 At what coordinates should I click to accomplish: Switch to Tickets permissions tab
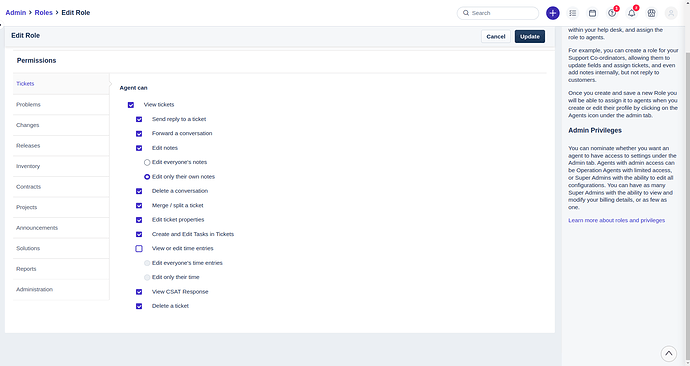tap(61, 84)
